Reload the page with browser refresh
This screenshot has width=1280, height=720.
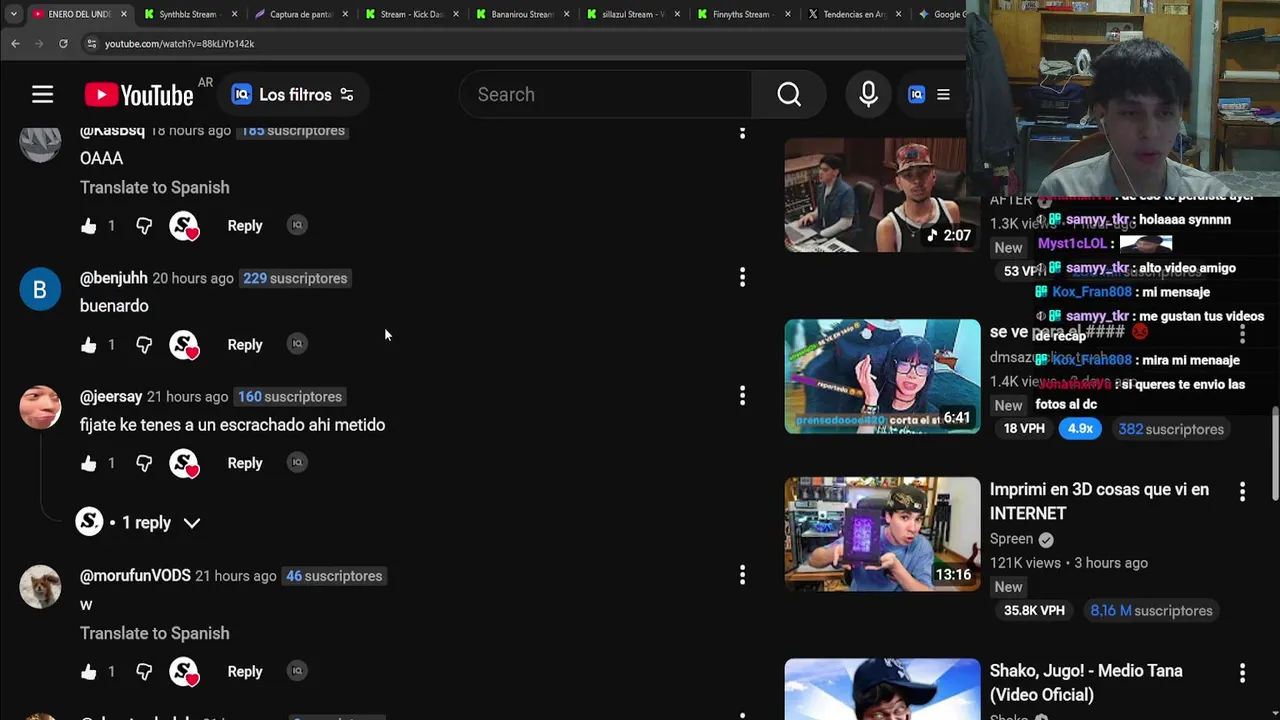(63, 44)
